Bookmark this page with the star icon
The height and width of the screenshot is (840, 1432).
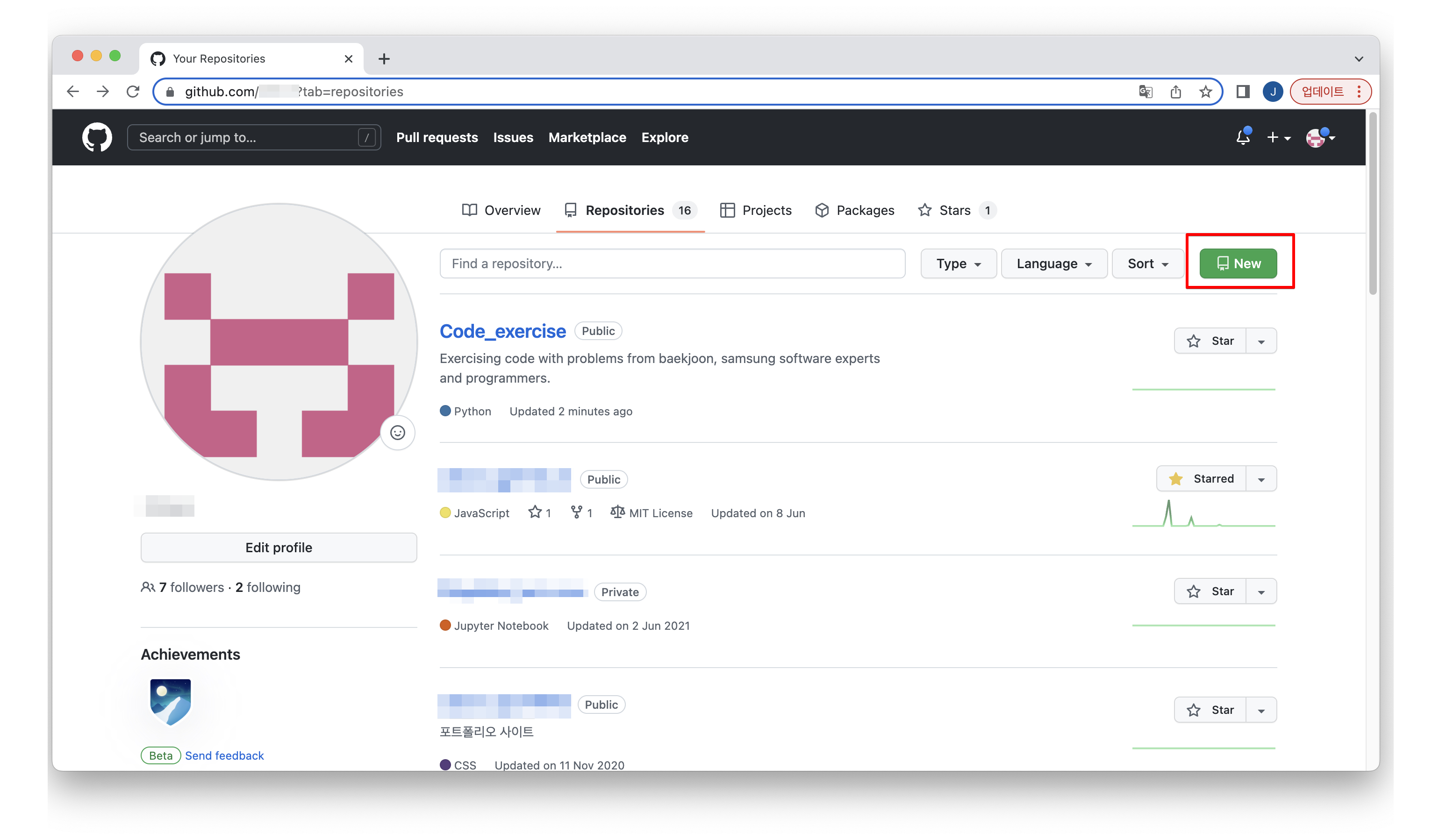pyautogui.click(x=1205, y=92)
